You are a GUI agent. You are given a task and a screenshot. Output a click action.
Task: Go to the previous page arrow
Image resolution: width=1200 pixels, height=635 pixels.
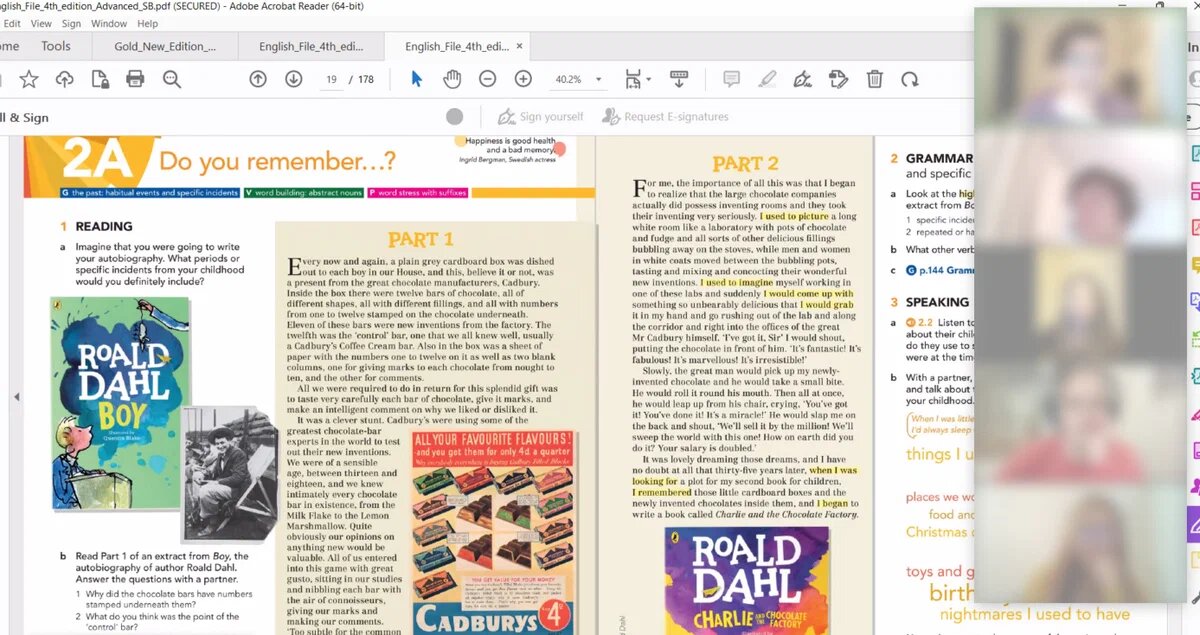tap(258, 79)
